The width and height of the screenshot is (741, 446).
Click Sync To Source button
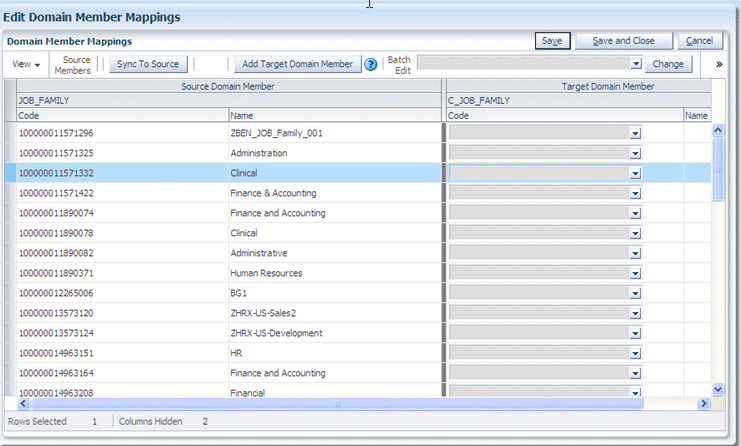pos(148,64)
